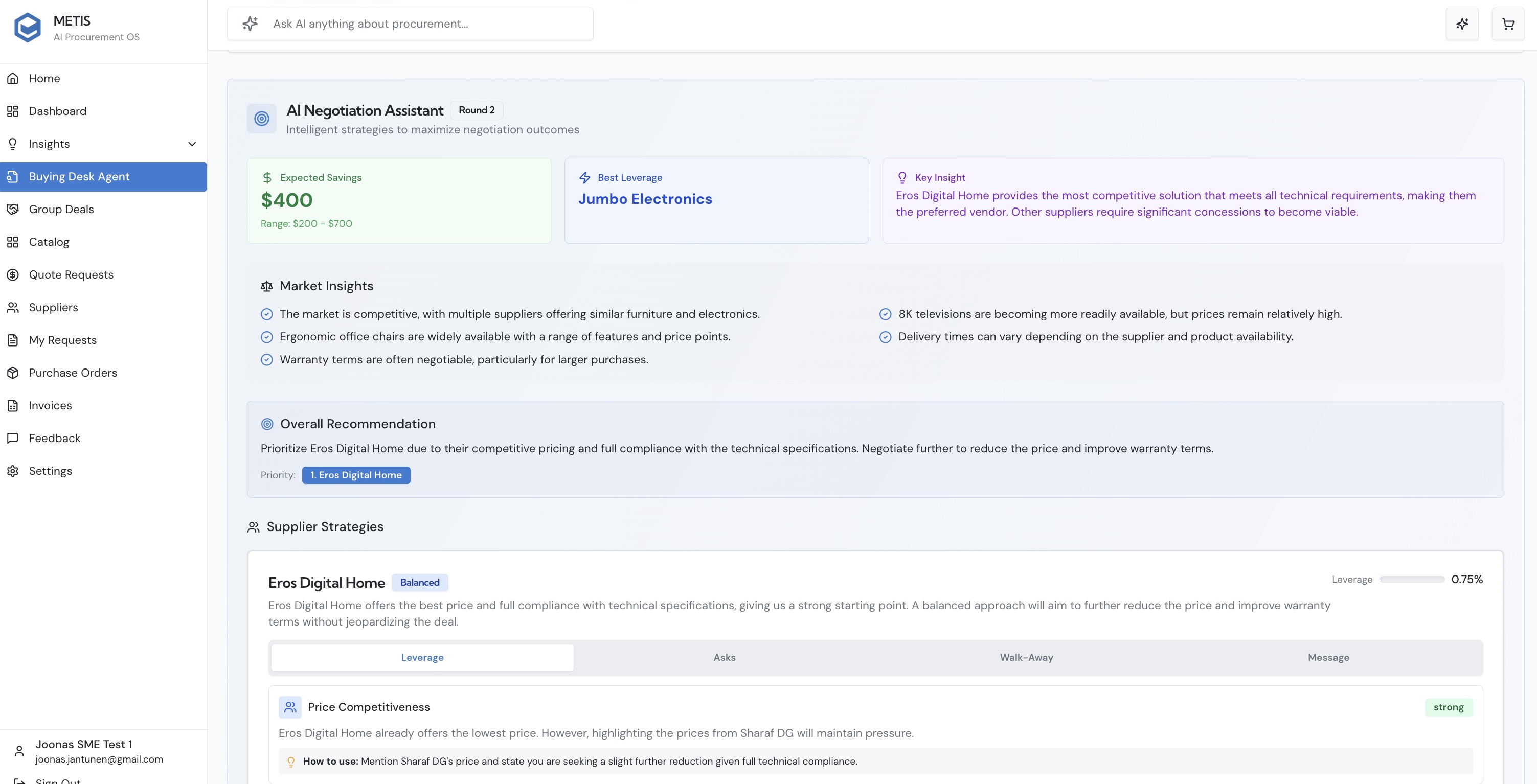
Task: Open the Home icon in sidebar
Action: pyautogui.click(x=13, y=78)
